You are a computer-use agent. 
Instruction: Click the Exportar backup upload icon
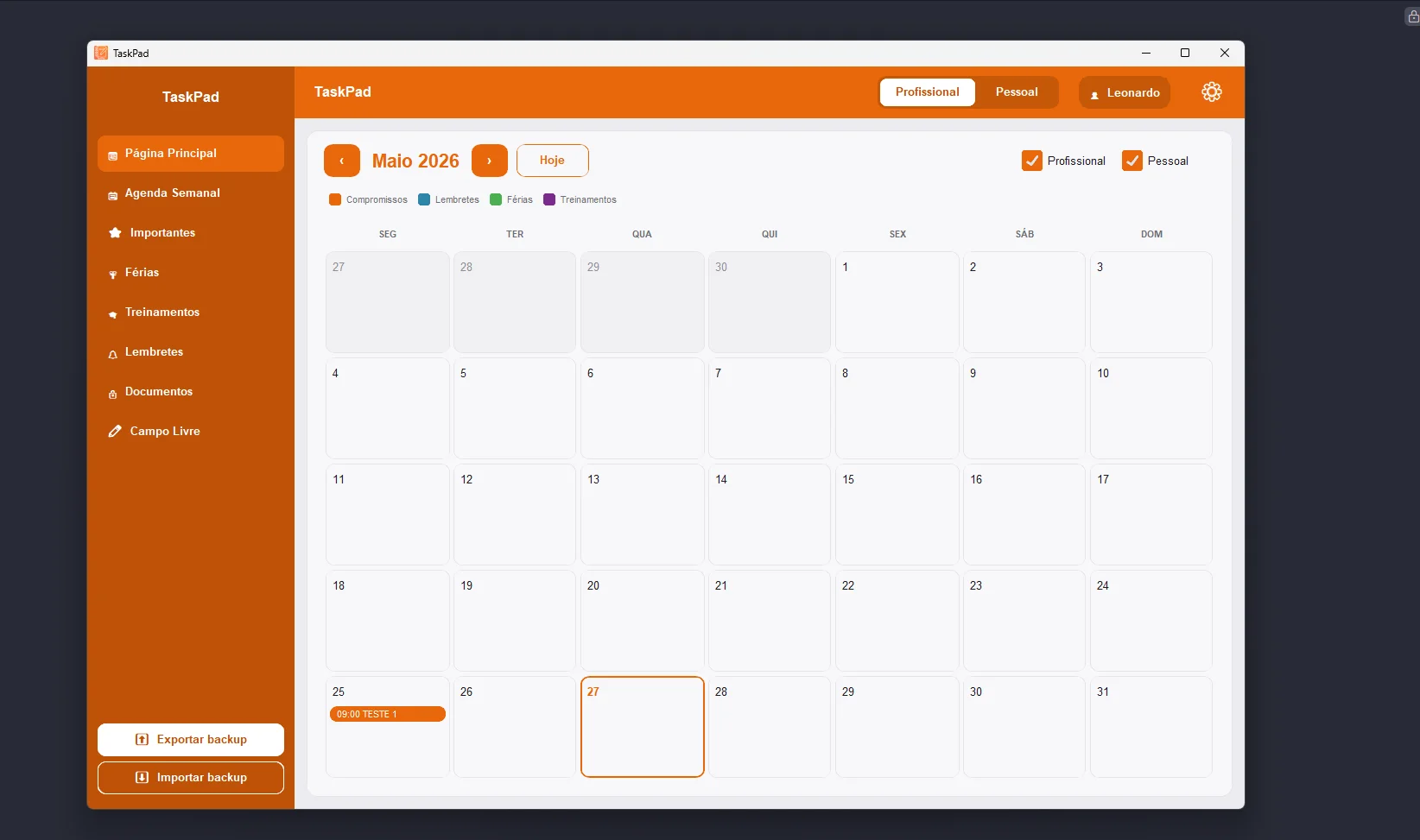tap(142, 740)
